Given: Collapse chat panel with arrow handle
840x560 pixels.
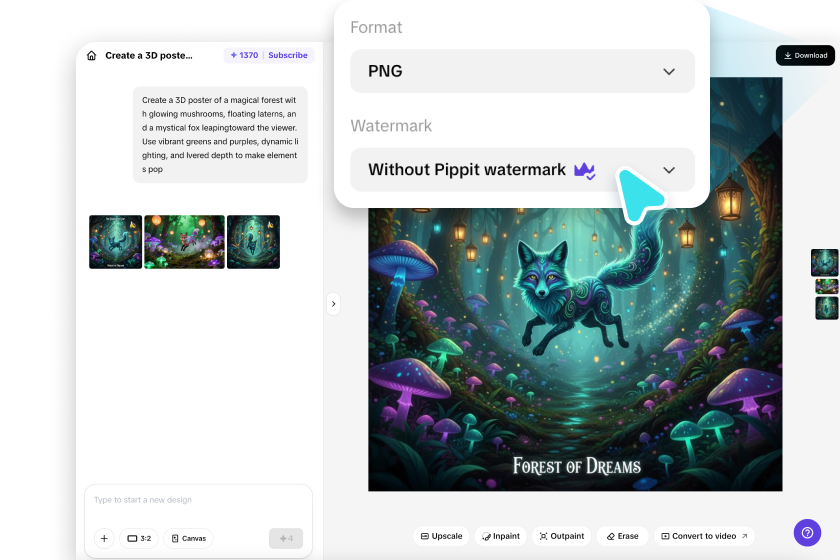Looking at the screenshot, I should (333, 304).
